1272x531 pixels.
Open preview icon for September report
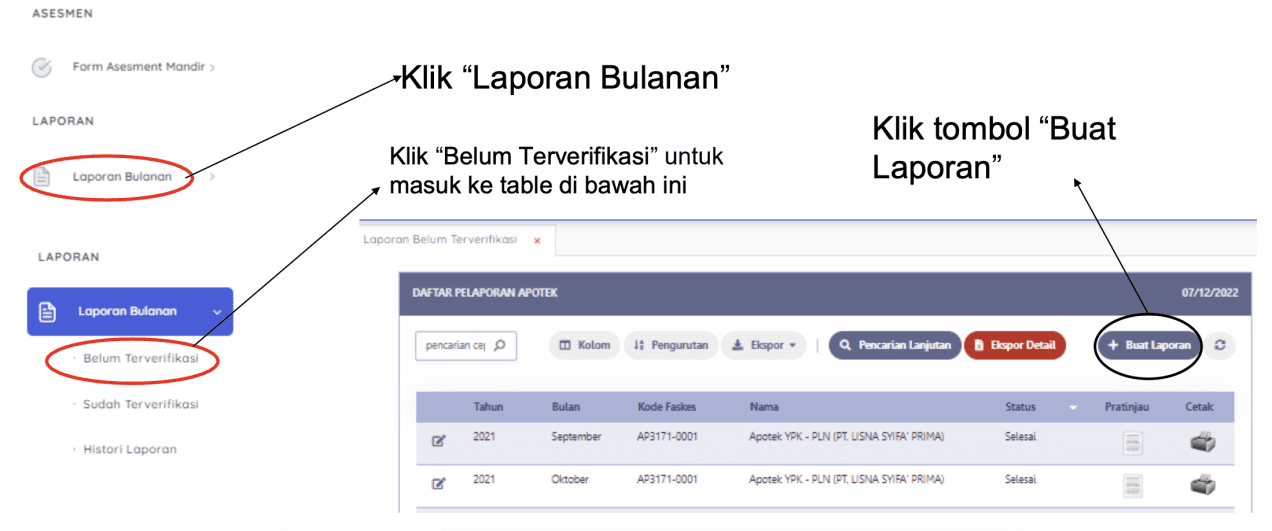(x=1132, y=443)
